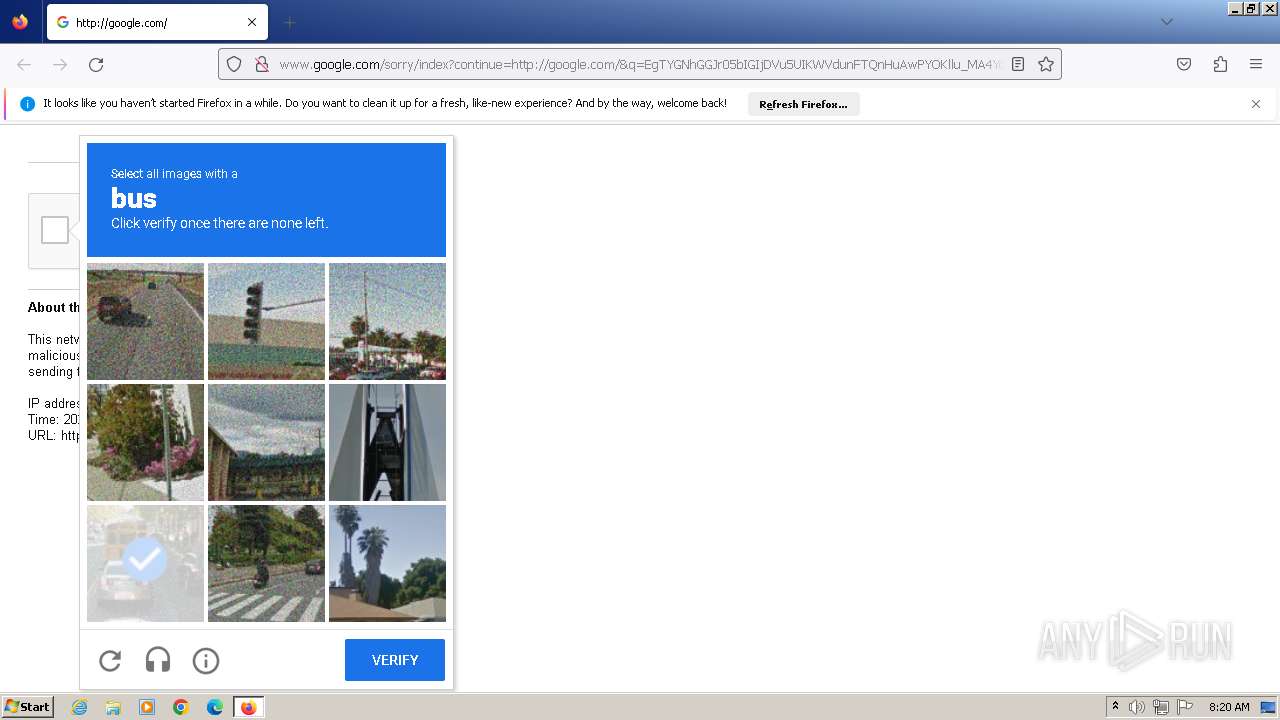
Task: Click the blue bus instruction banner
Action: pos(266,200)
